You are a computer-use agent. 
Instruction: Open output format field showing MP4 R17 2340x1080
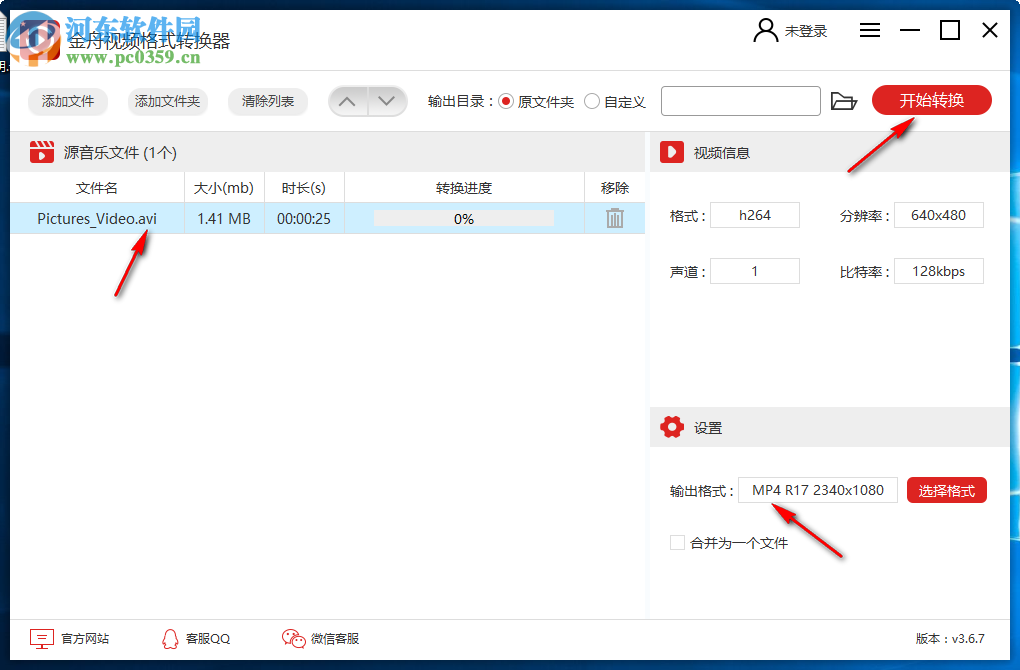pyautogui.click(x=817, y=490)
